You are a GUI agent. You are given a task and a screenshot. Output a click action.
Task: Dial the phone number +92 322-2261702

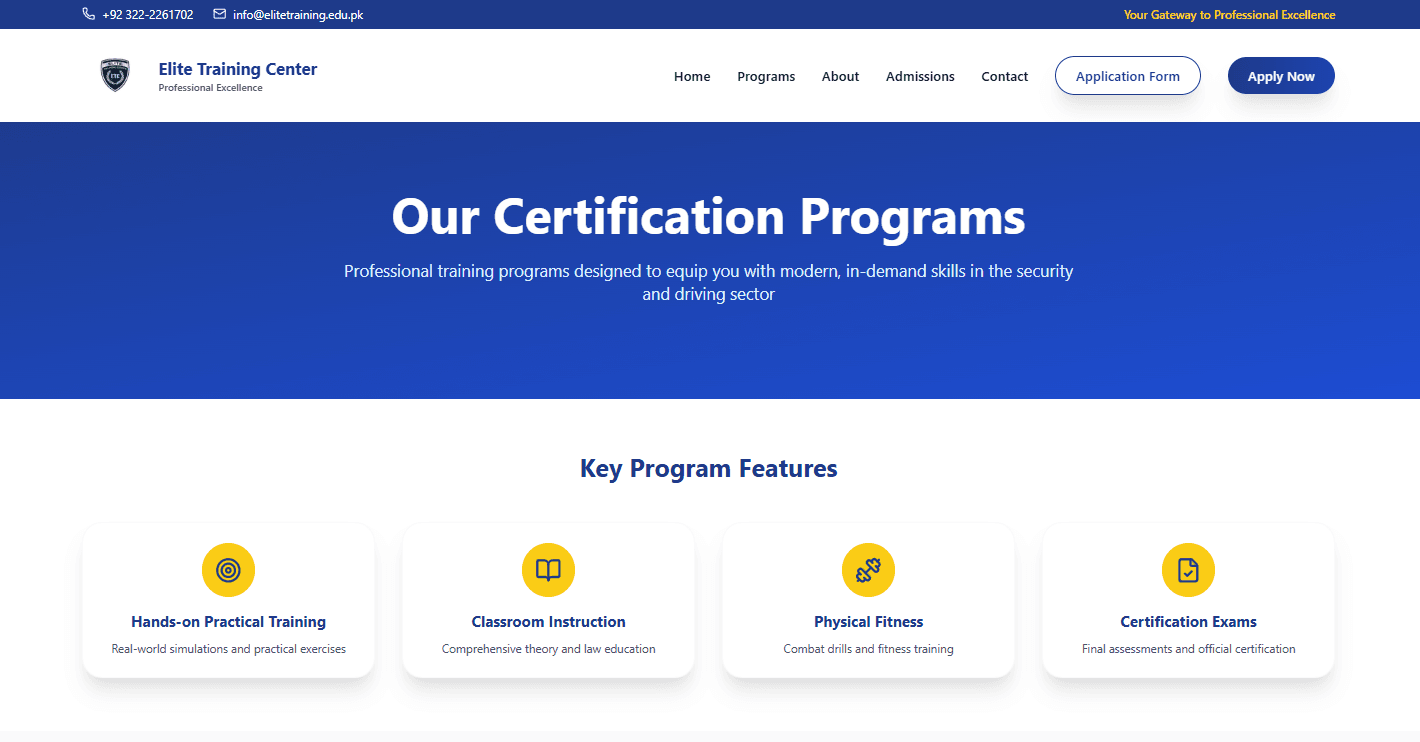pos(148,15)
